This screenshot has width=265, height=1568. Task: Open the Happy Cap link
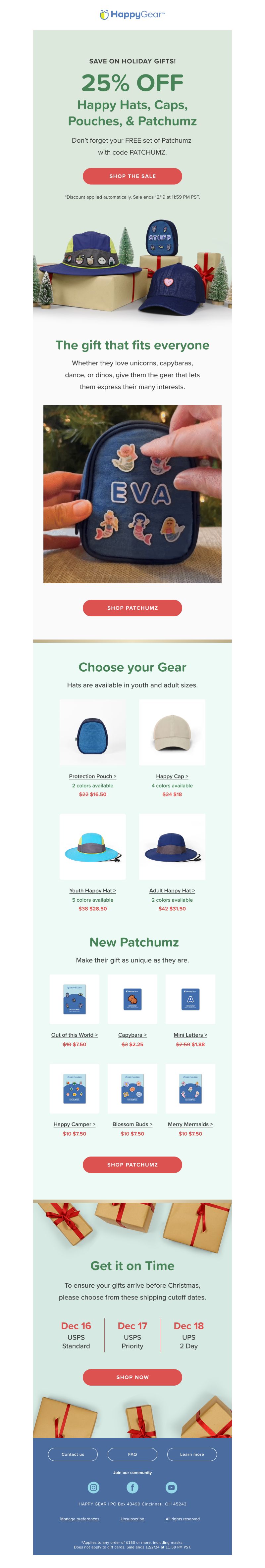coord(172,776)
